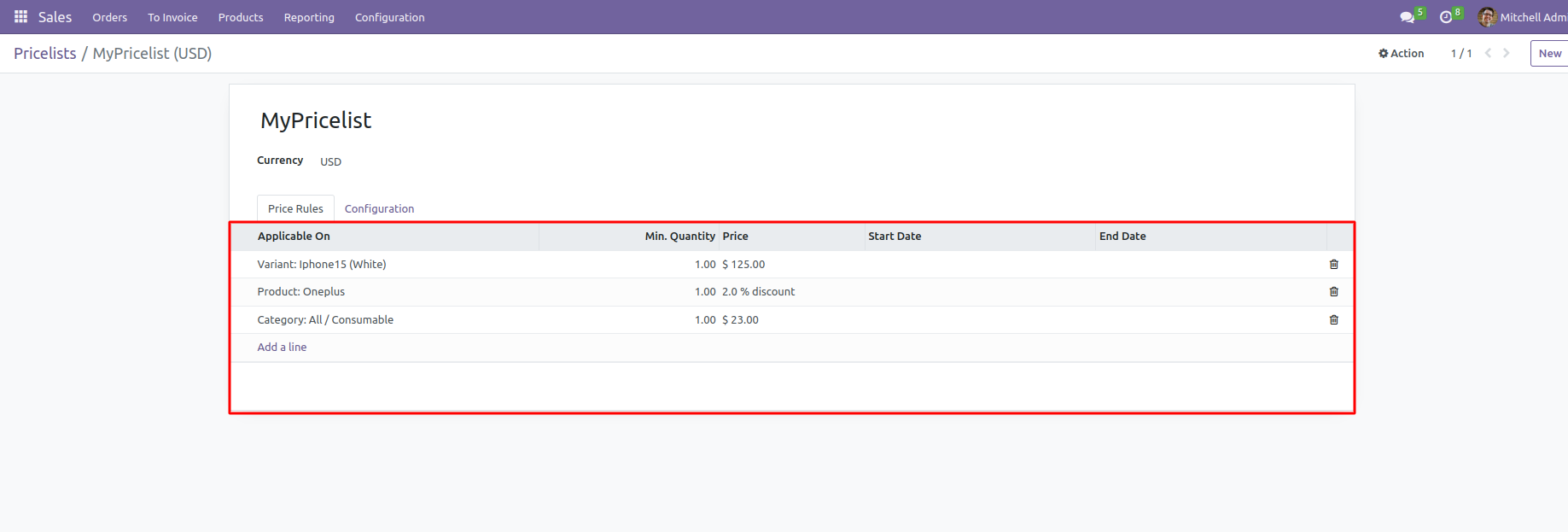The width and height of the screenshot is (1568, 532).
Task: Click the USD currency field
Action: click(331, 161)
